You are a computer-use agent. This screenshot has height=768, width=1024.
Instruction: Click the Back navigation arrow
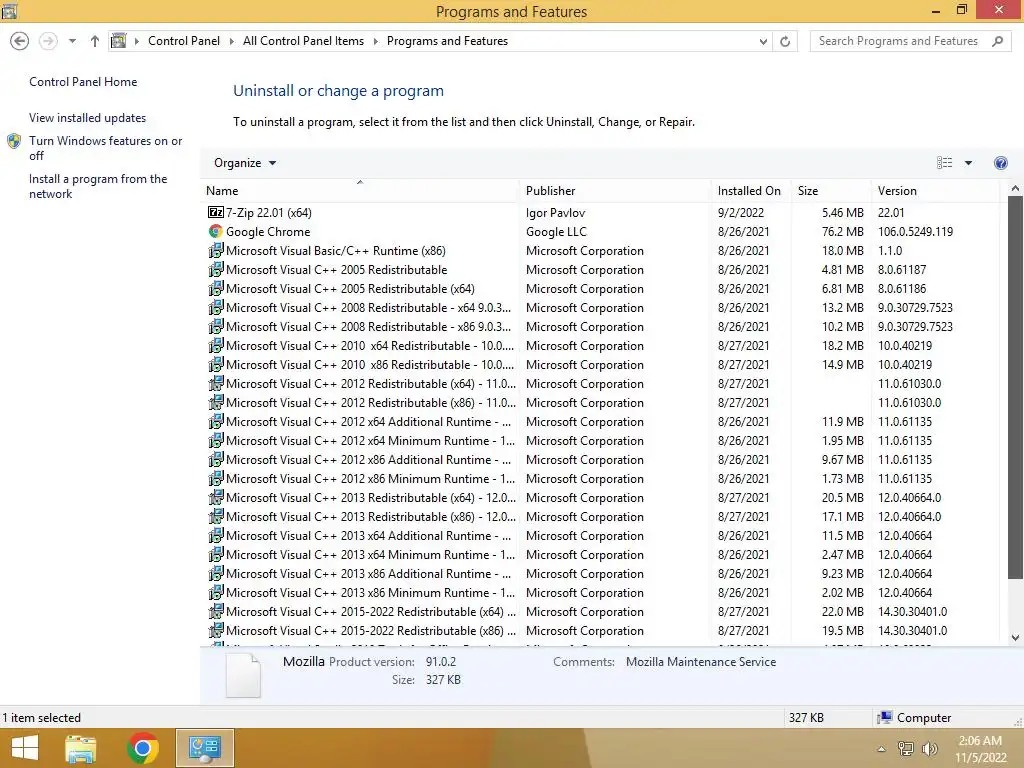coord(20,41)
